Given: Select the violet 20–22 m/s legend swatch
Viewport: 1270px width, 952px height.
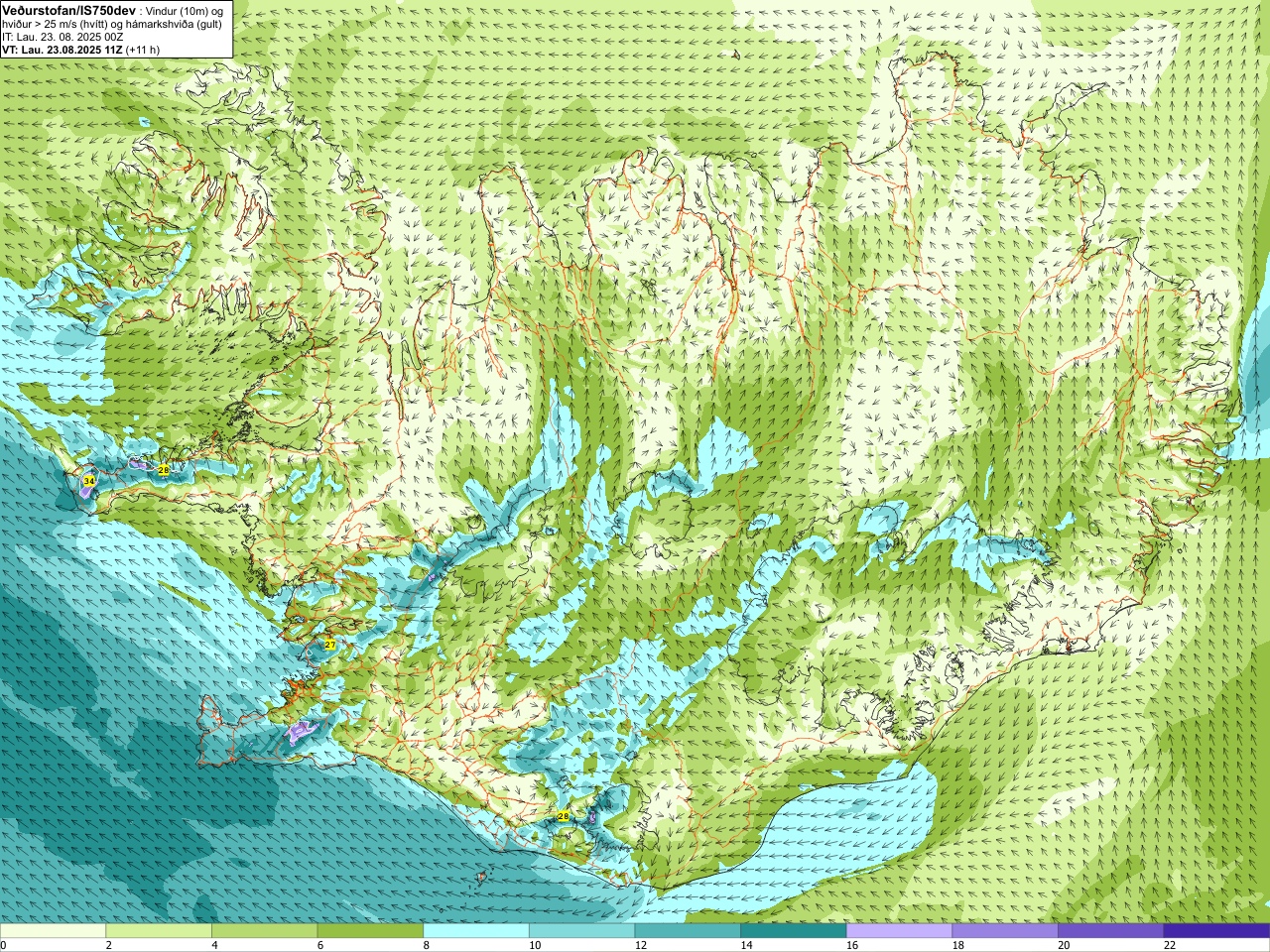Looking at the screenshot, I should click(x=1111, y=931).
